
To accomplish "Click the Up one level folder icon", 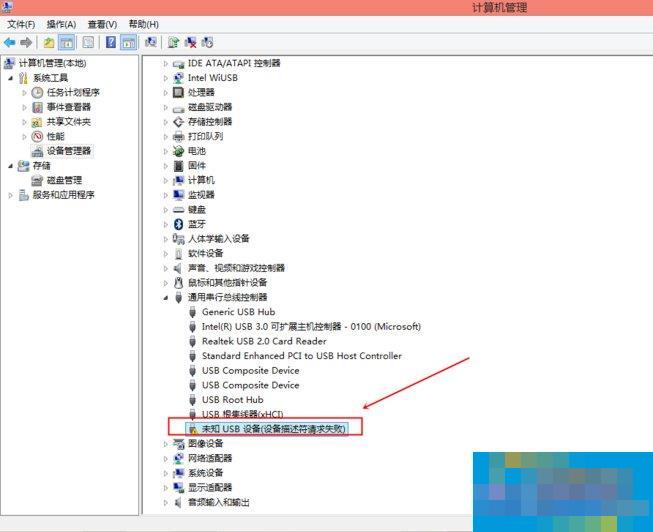I will point(49,42).
